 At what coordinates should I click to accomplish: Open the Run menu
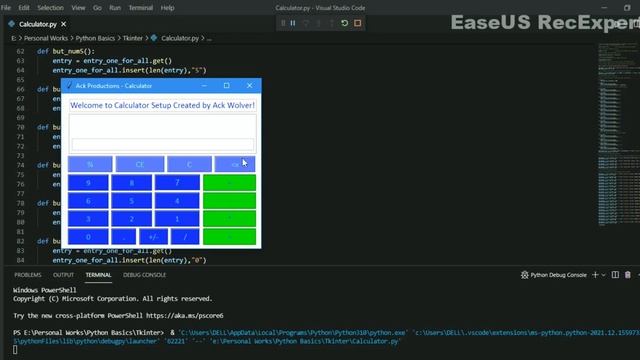115,8
